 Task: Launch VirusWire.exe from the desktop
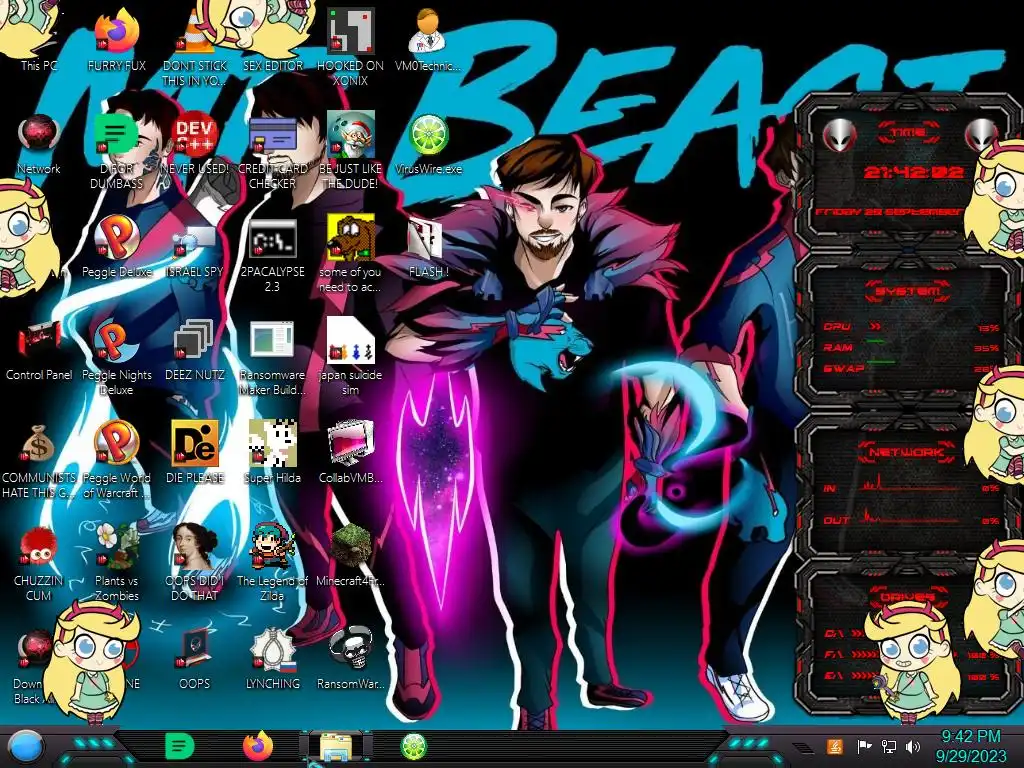coord(428,144)
